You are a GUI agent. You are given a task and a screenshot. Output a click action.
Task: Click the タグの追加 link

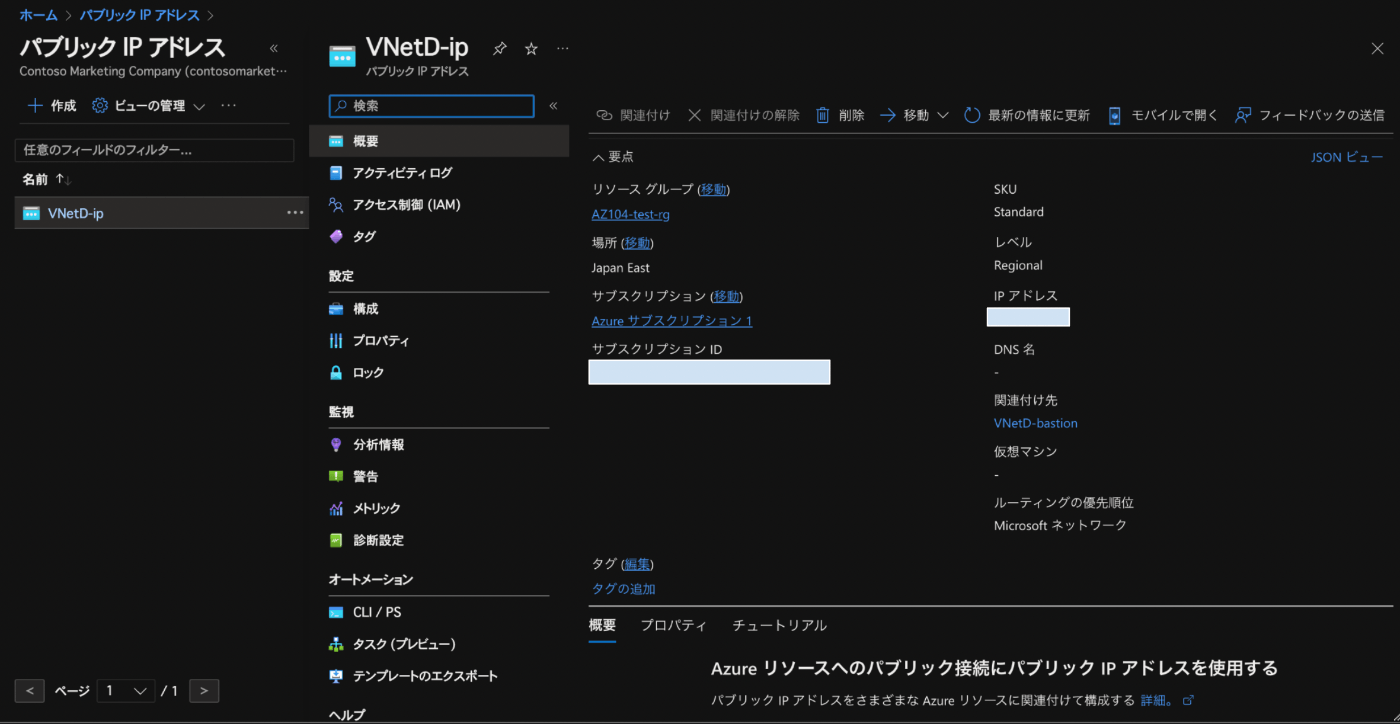coord(624,589)
